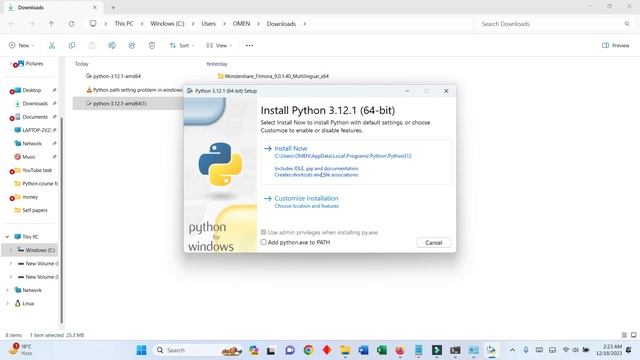Screen dimensions: 640x360
Task: Open Copilot from taskbar
Action: pos(254,350)
